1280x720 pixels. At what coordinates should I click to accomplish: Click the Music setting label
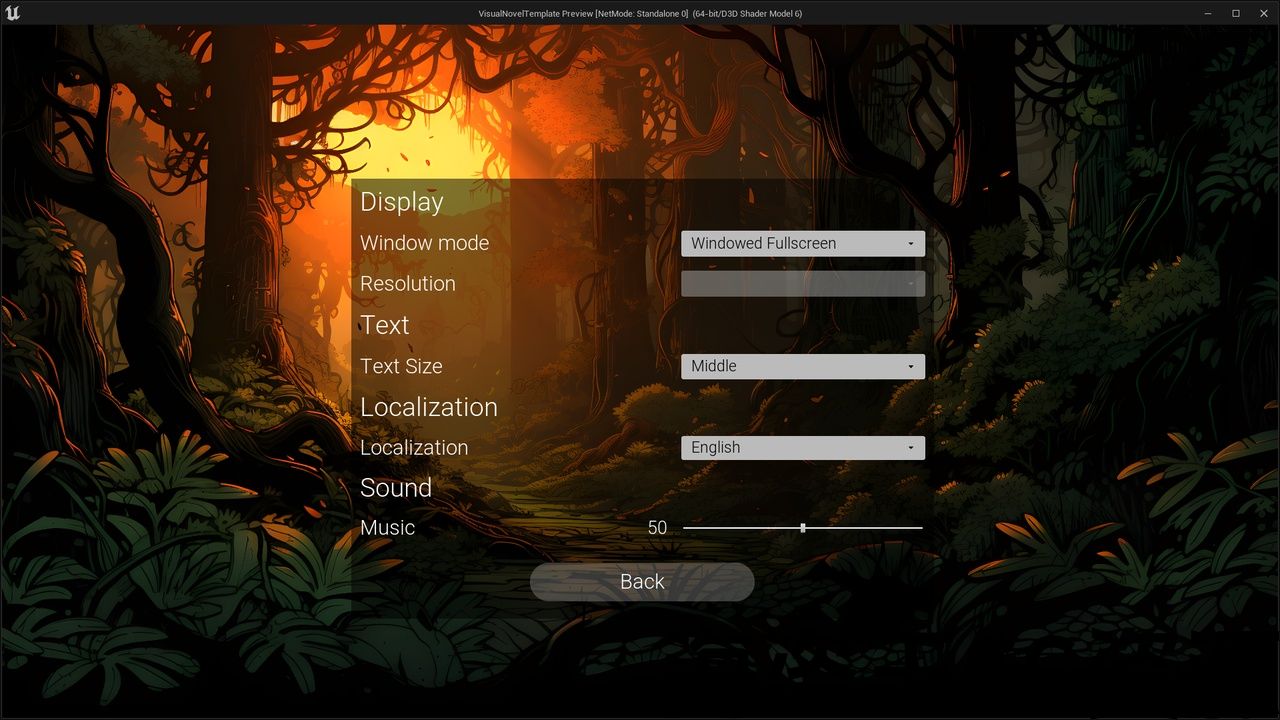[387, 528]
